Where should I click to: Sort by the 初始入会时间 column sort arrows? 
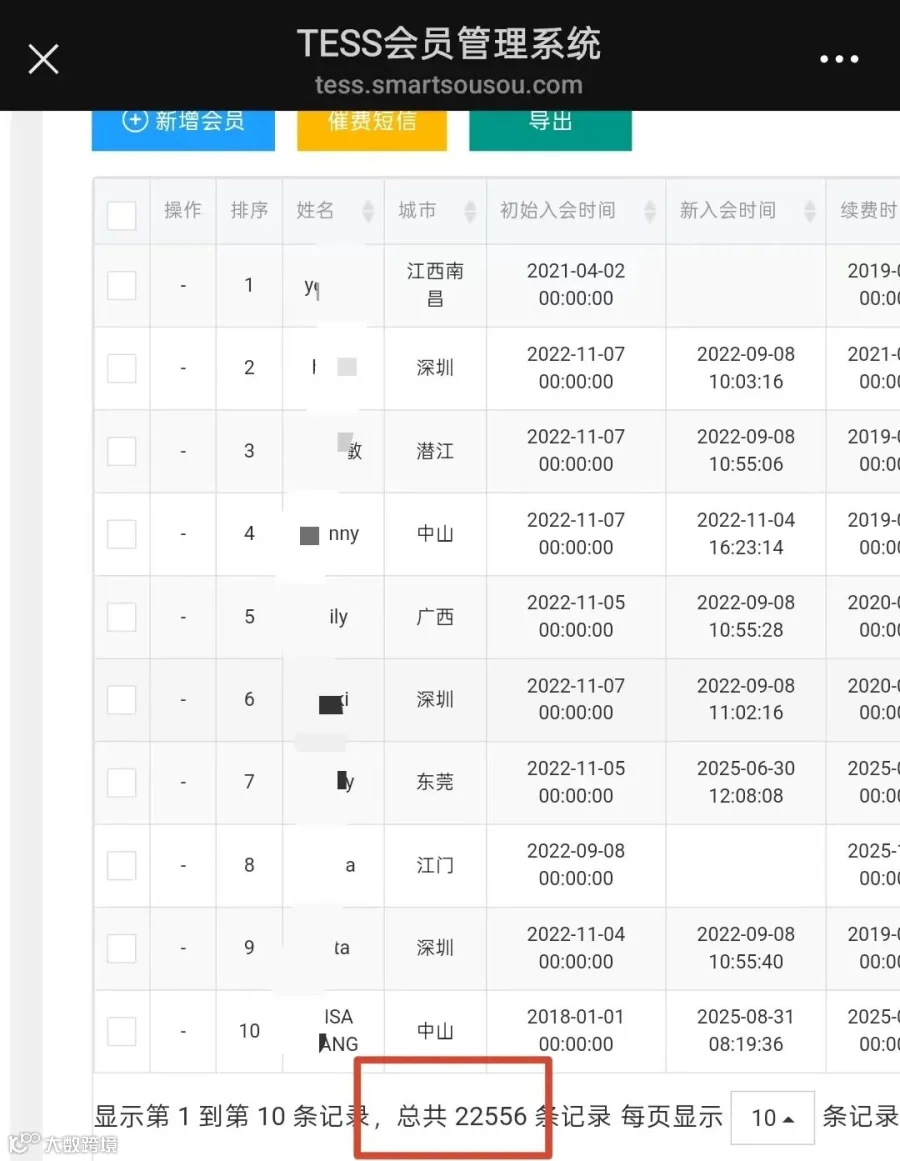point(650,211)
